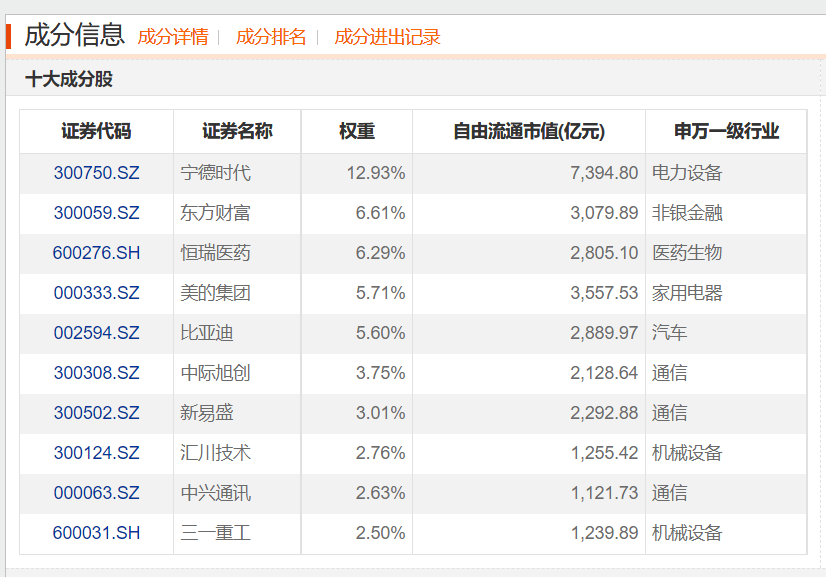Screen dimensions: 826x577
Task: Click the 自由流通市值(亿元) column header
Action: (529, 131)
